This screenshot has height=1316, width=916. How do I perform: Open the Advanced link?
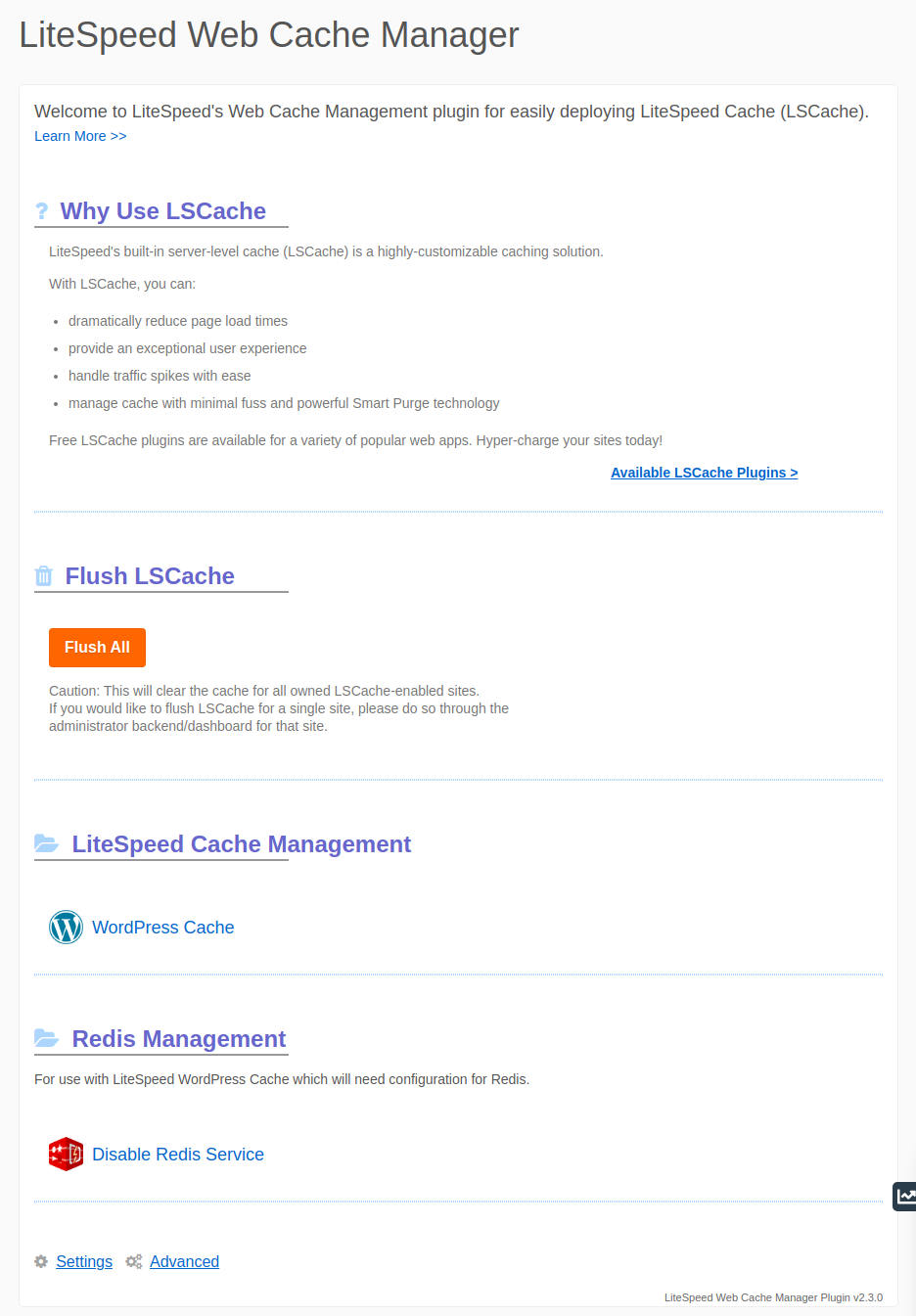pos(184,1261)
